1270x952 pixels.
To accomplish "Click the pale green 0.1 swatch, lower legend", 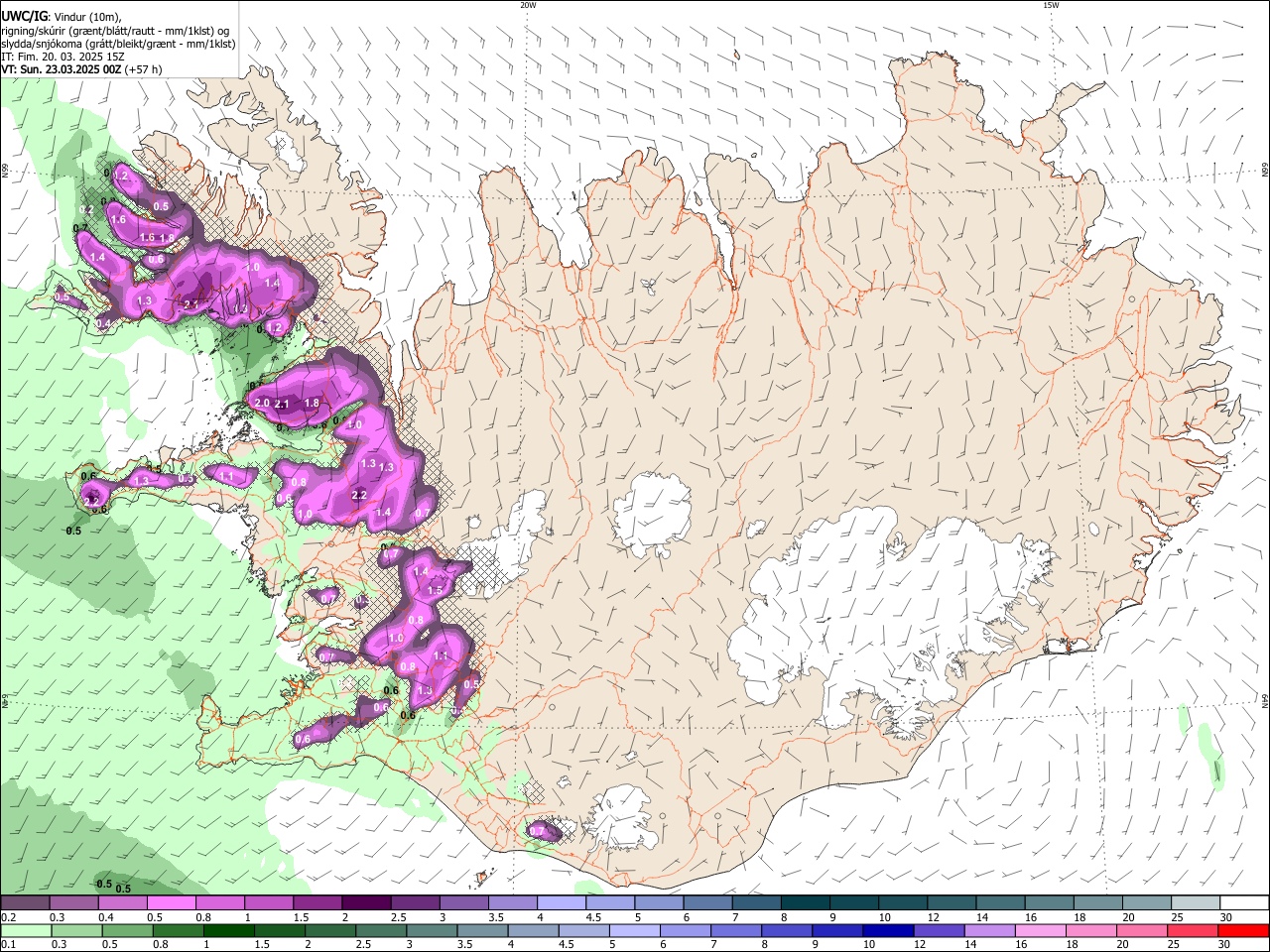I will point(27,930).
